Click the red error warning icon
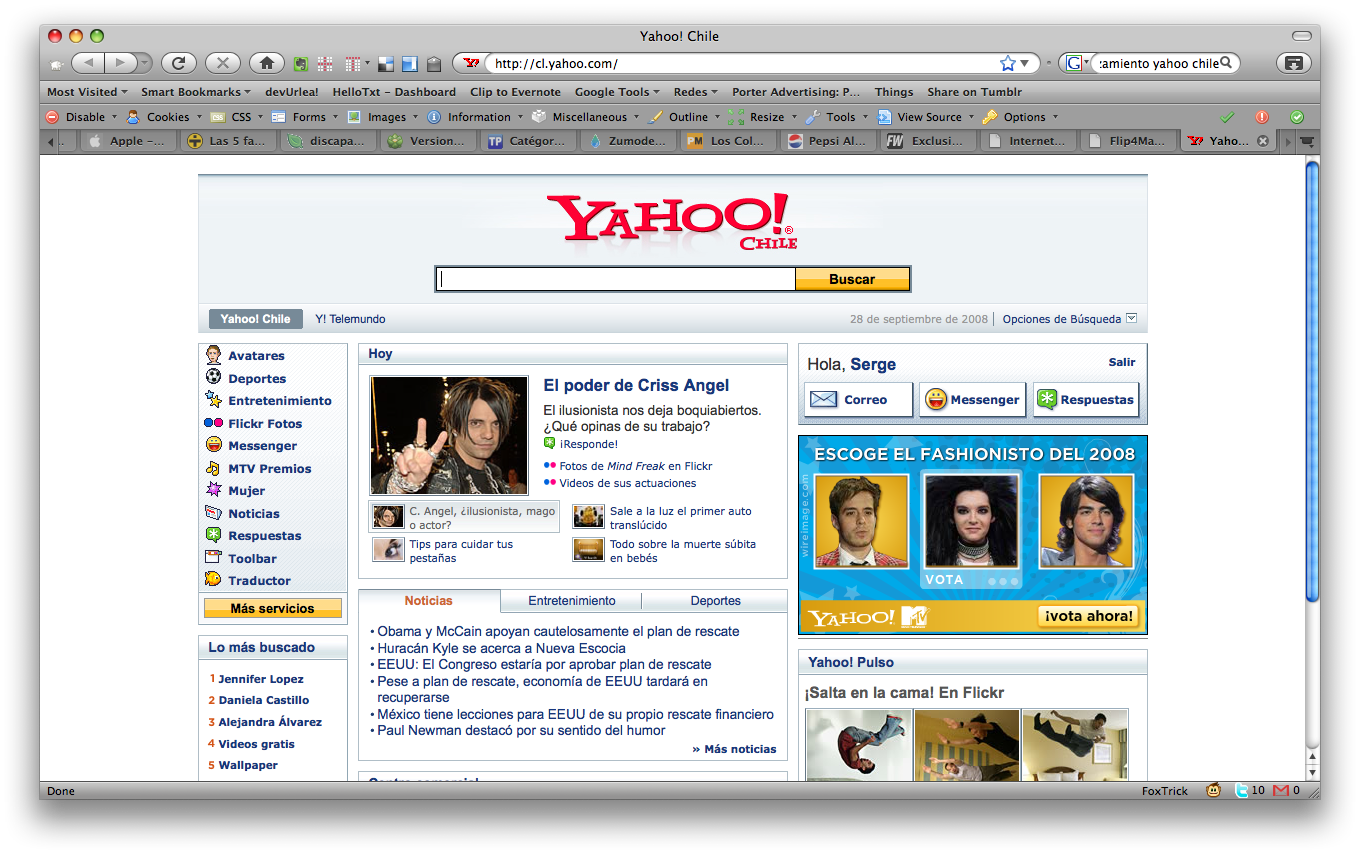Screen dimensions: 1360x854 click(1262, 117)
